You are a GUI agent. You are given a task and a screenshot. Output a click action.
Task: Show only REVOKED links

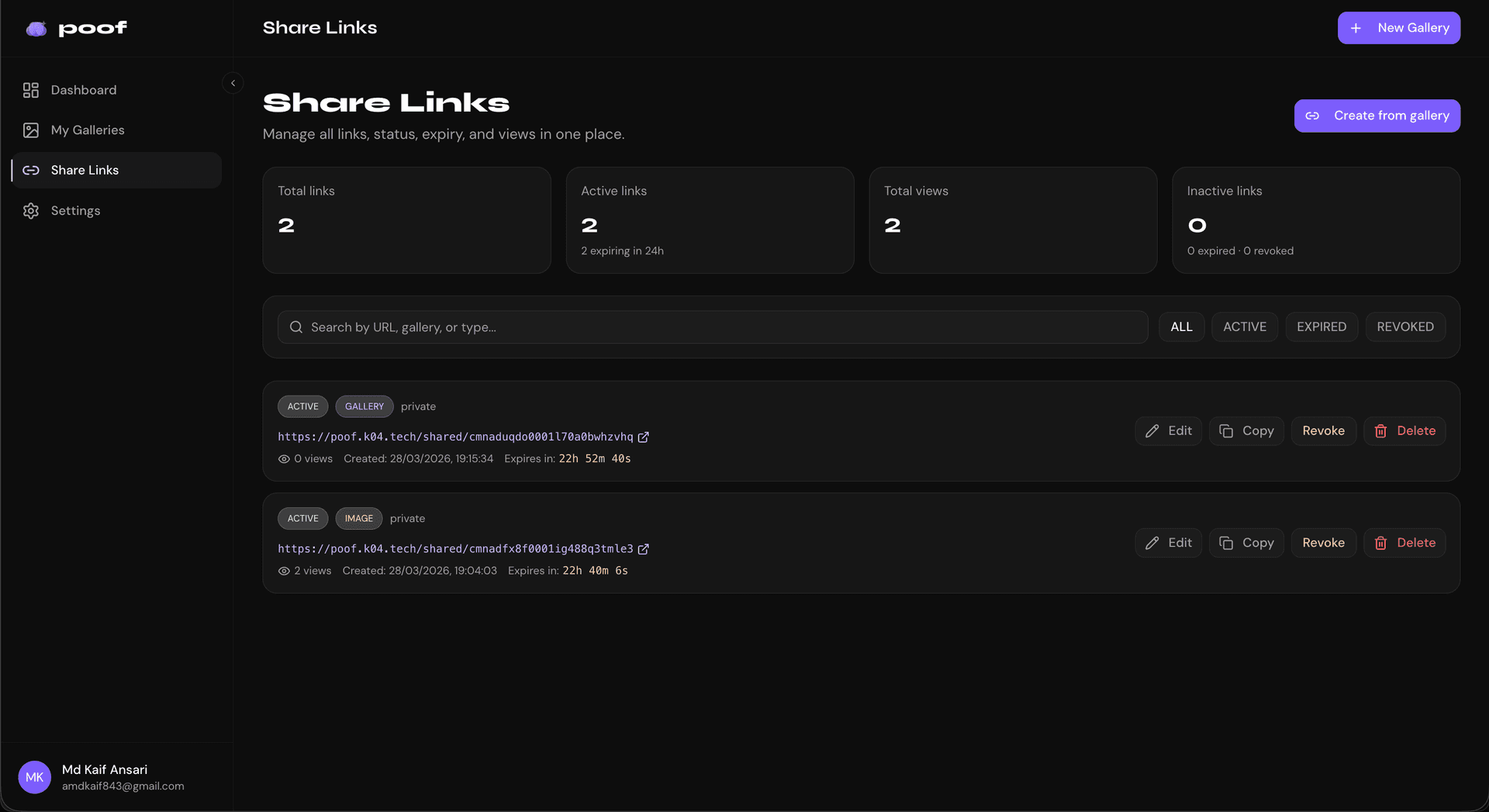1405,327
